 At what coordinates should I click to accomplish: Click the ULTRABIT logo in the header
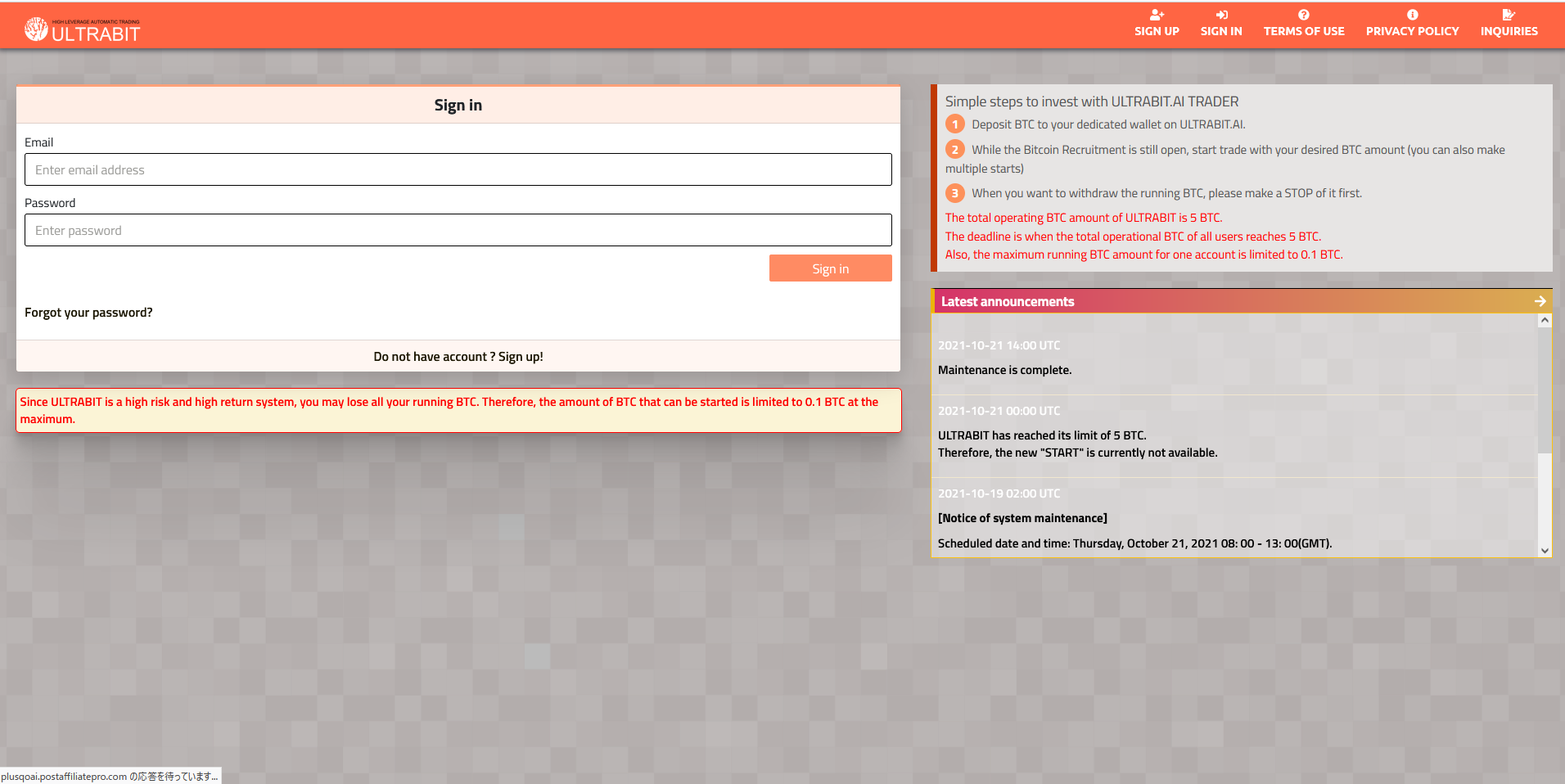click(83, 30)
